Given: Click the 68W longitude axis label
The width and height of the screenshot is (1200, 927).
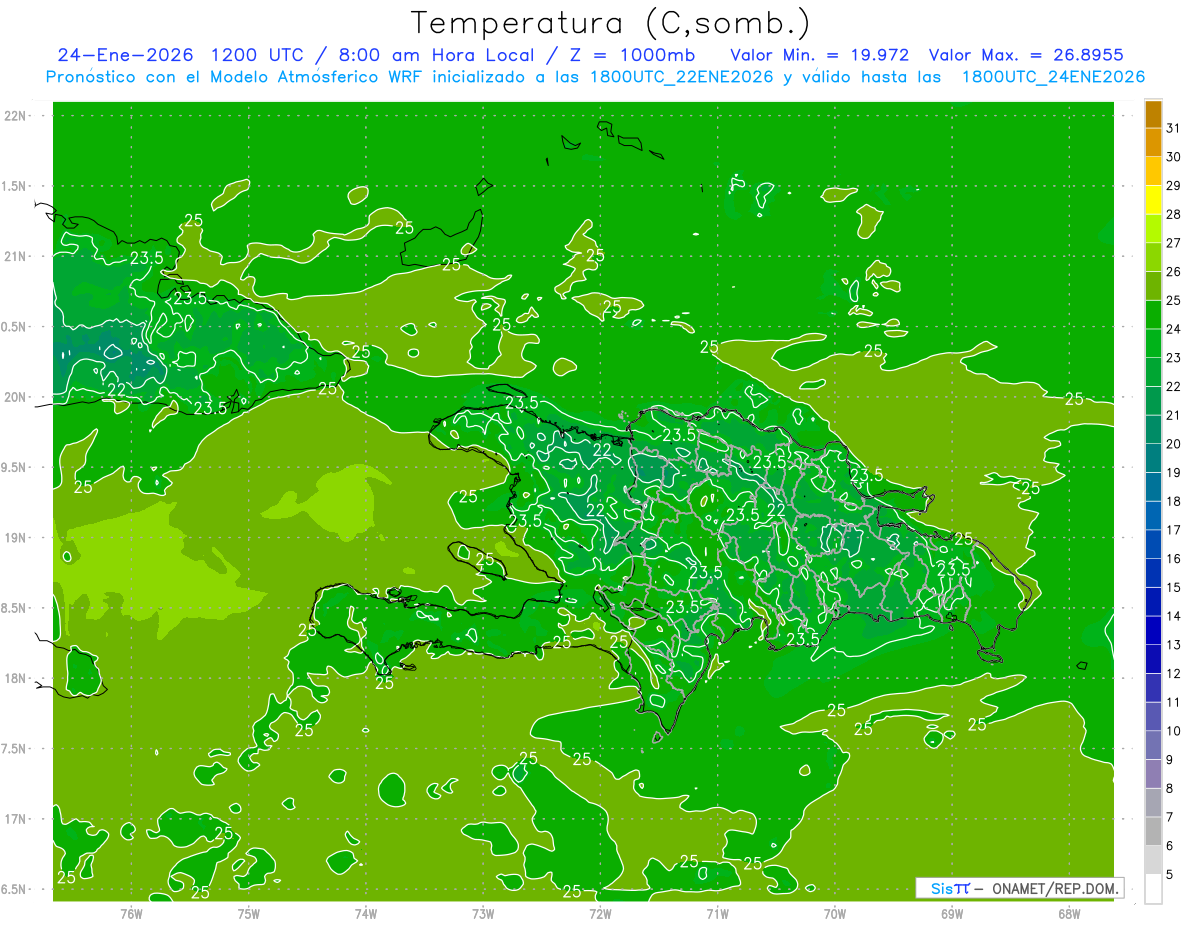Looking at the screenshot, I should point(1069,913).
